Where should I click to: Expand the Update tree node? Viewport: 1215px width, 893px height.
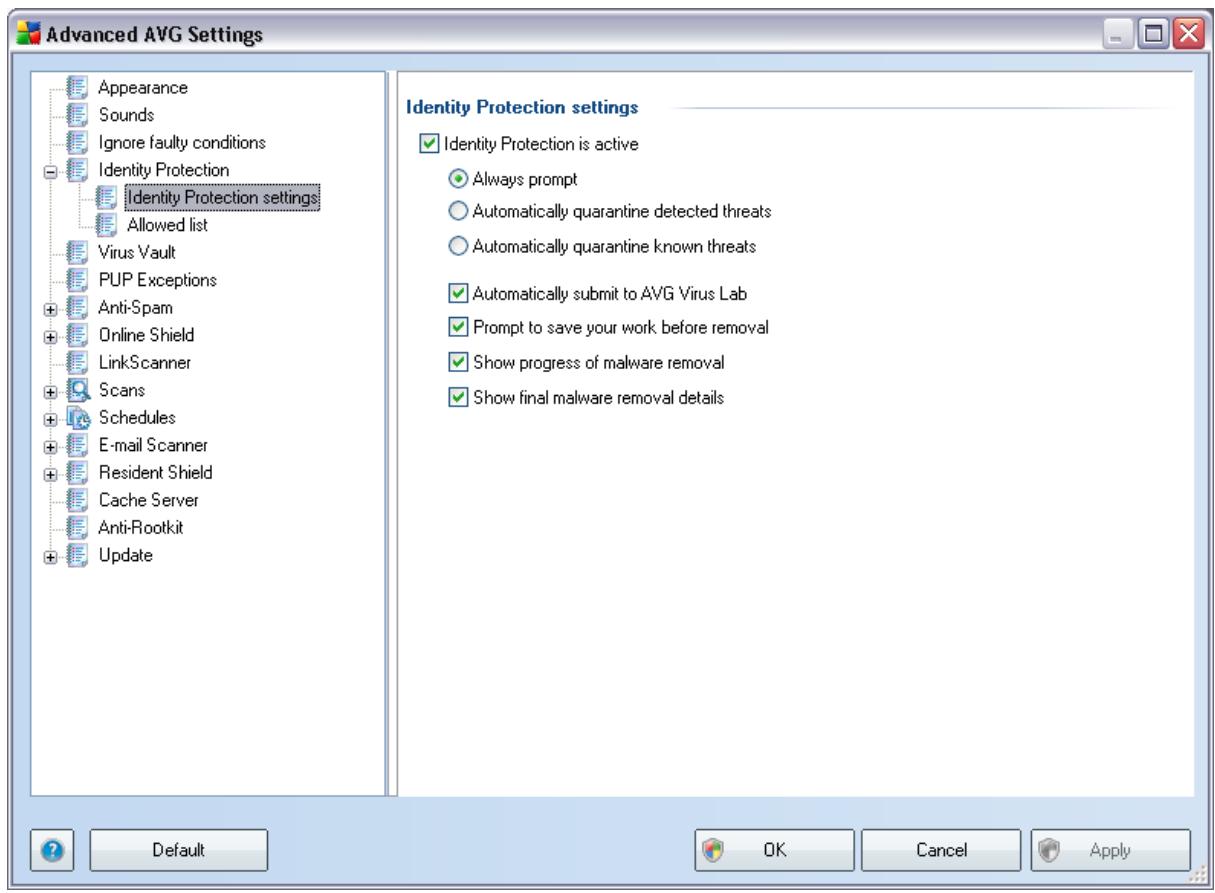point(51,555)
